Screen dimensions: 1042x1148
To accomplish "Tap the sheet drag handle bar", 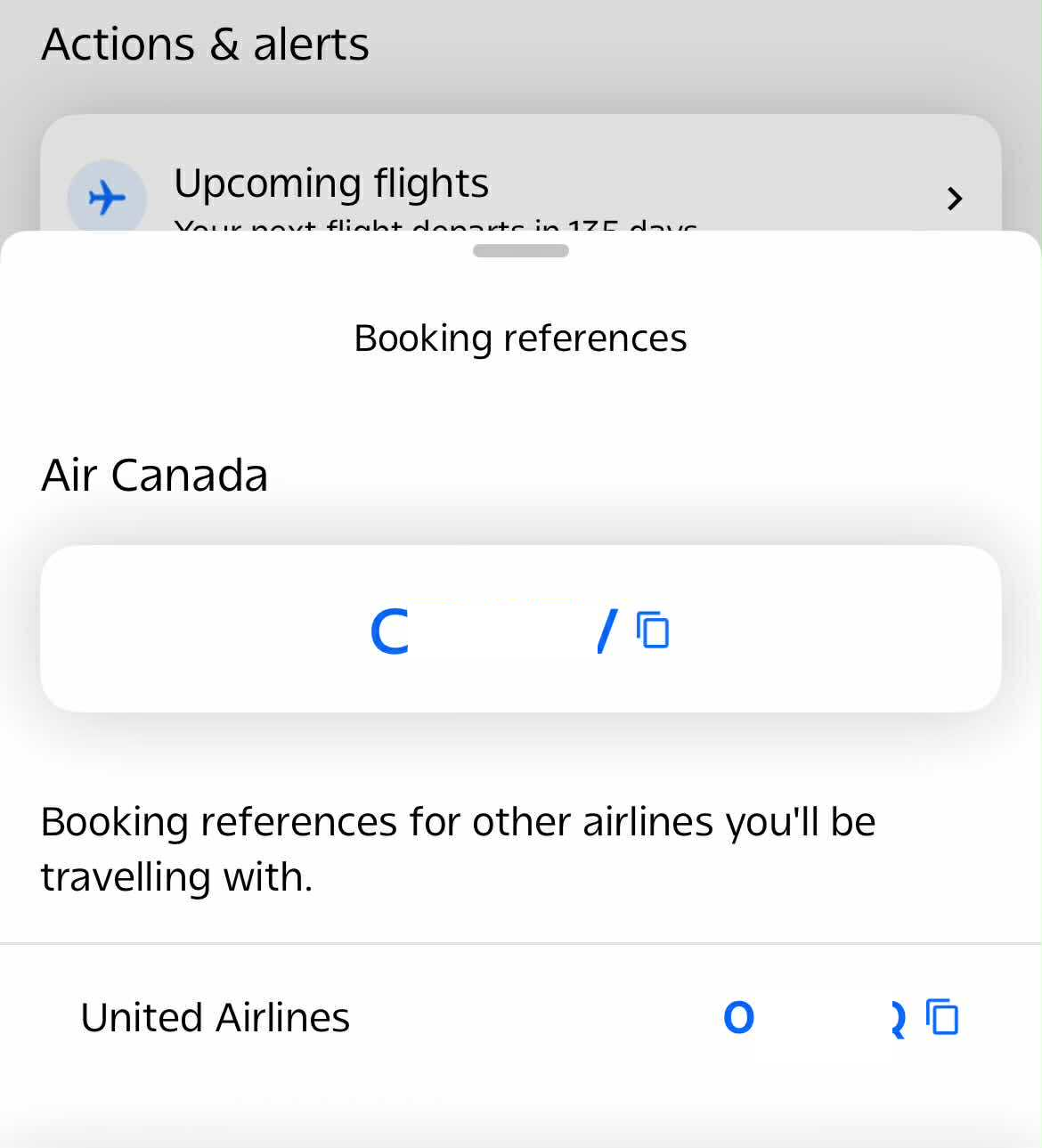I will pos(521,251).
